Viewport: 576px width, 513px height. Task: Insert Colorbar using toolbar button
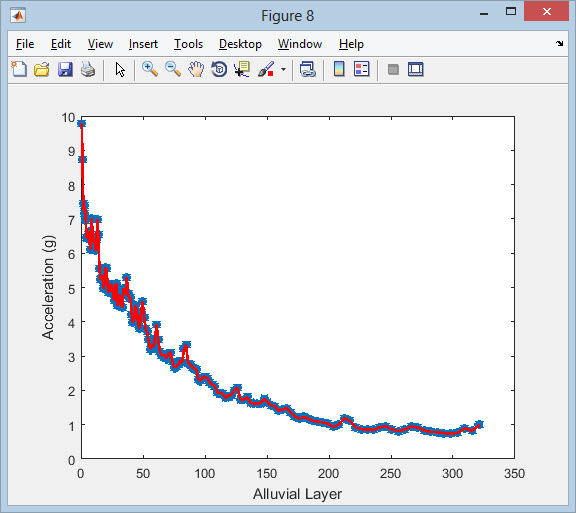[x=339, y=69]
